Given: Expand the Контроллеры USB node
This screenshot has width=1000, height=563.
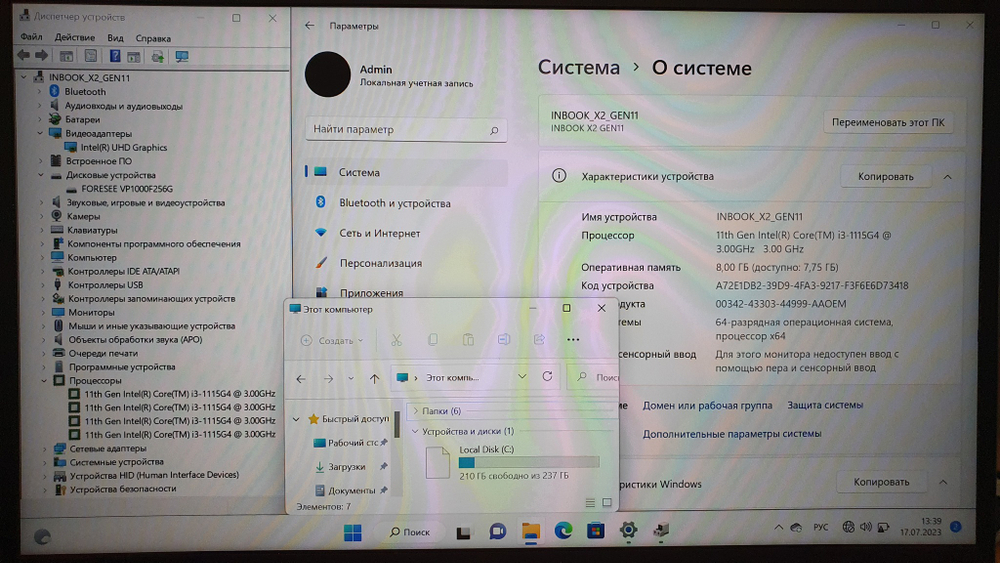Looking at the screenshot, I should 42,285.
